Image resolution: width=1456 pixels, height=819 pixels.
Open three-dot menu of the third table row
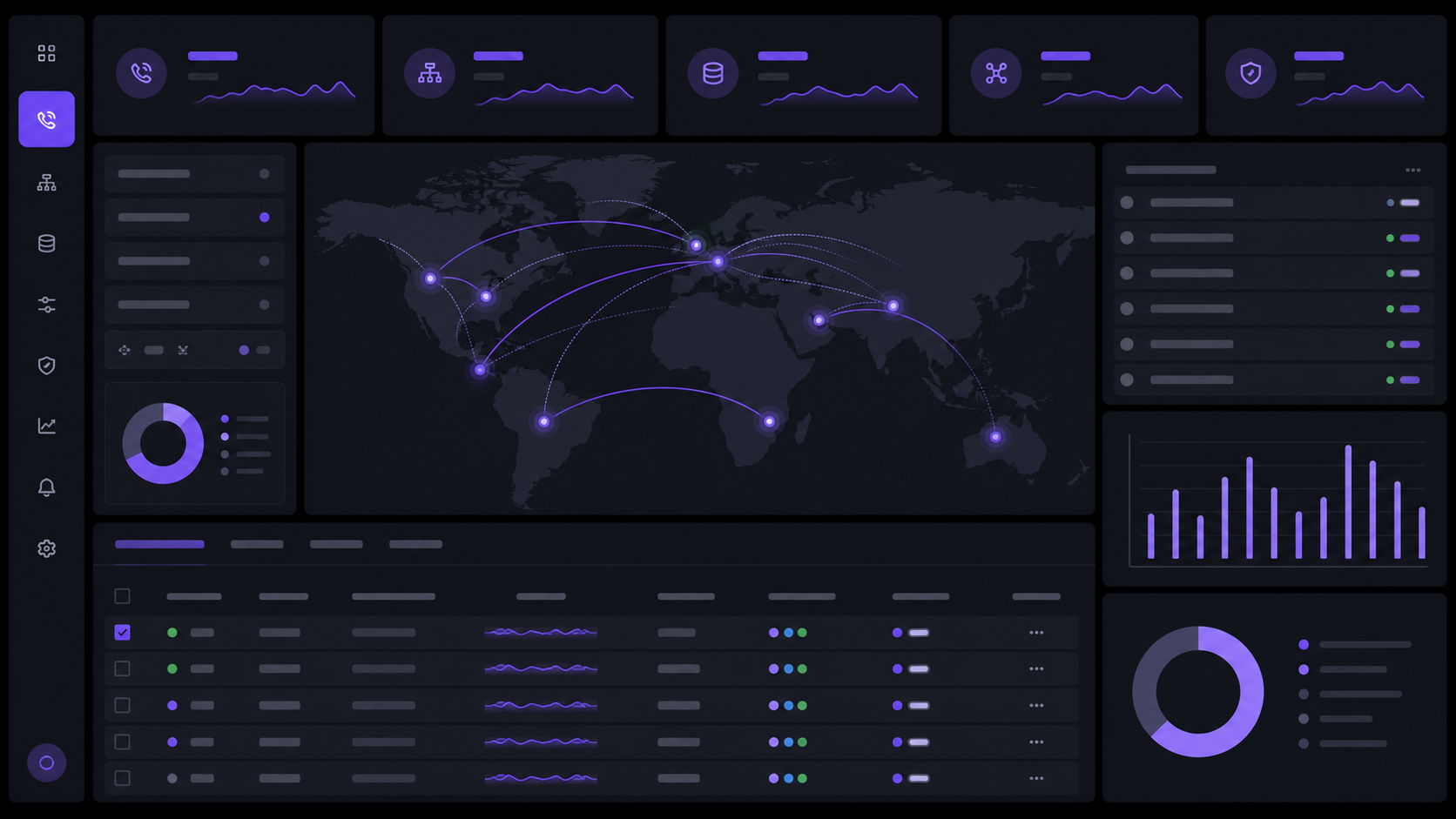pyautogui.click(x=1036, y=706)
